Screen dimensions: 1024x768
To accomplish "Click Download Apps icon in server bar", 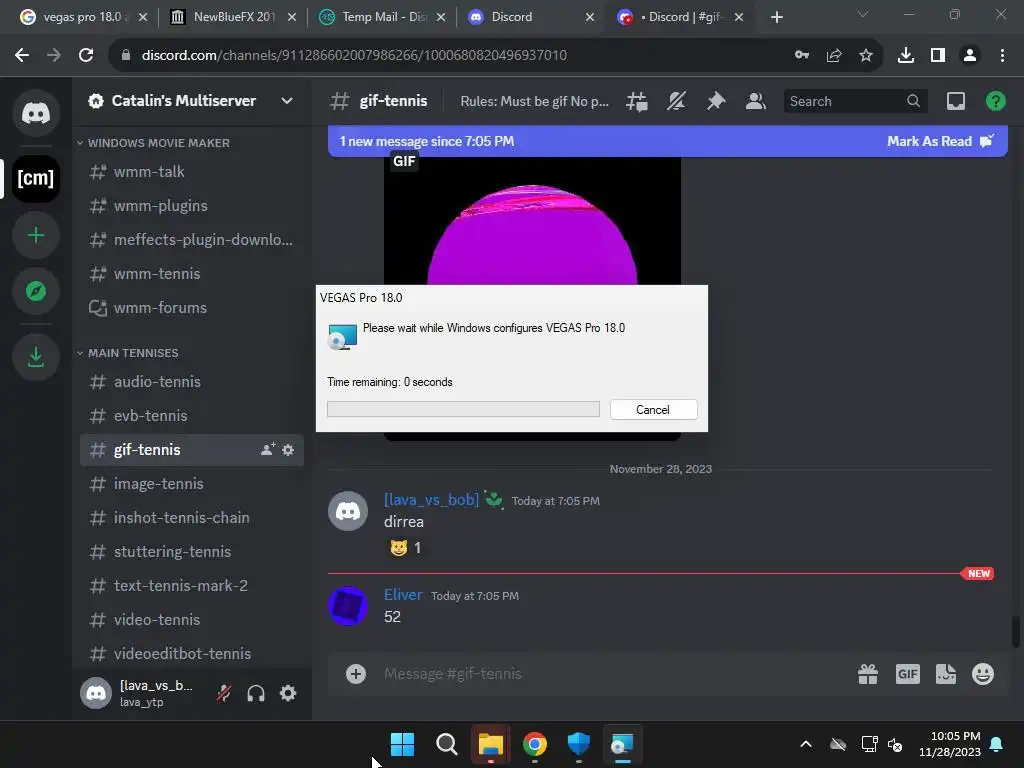I will [36, 357].
